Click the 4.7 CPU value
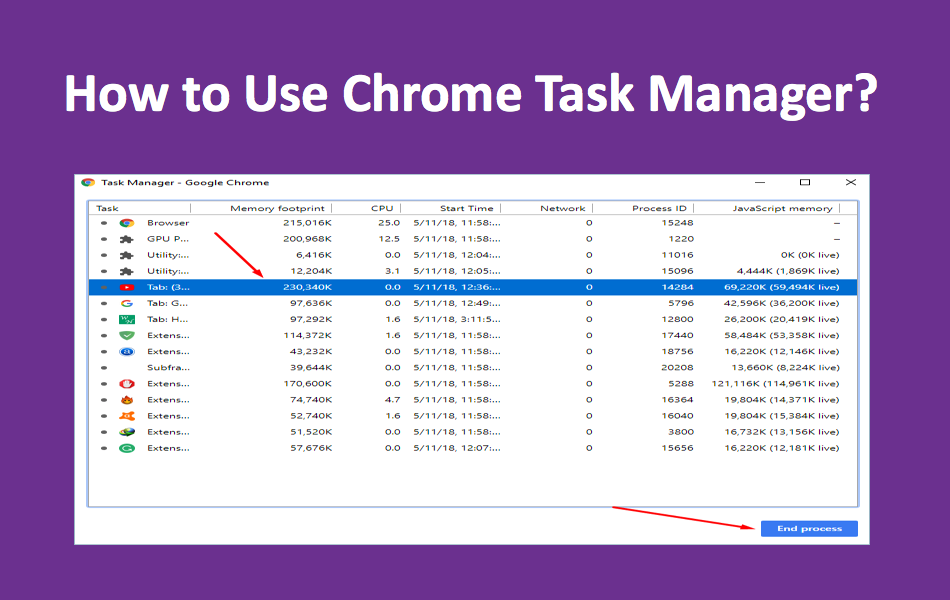This screenshot has height=600, width=950. coord(392,400)
